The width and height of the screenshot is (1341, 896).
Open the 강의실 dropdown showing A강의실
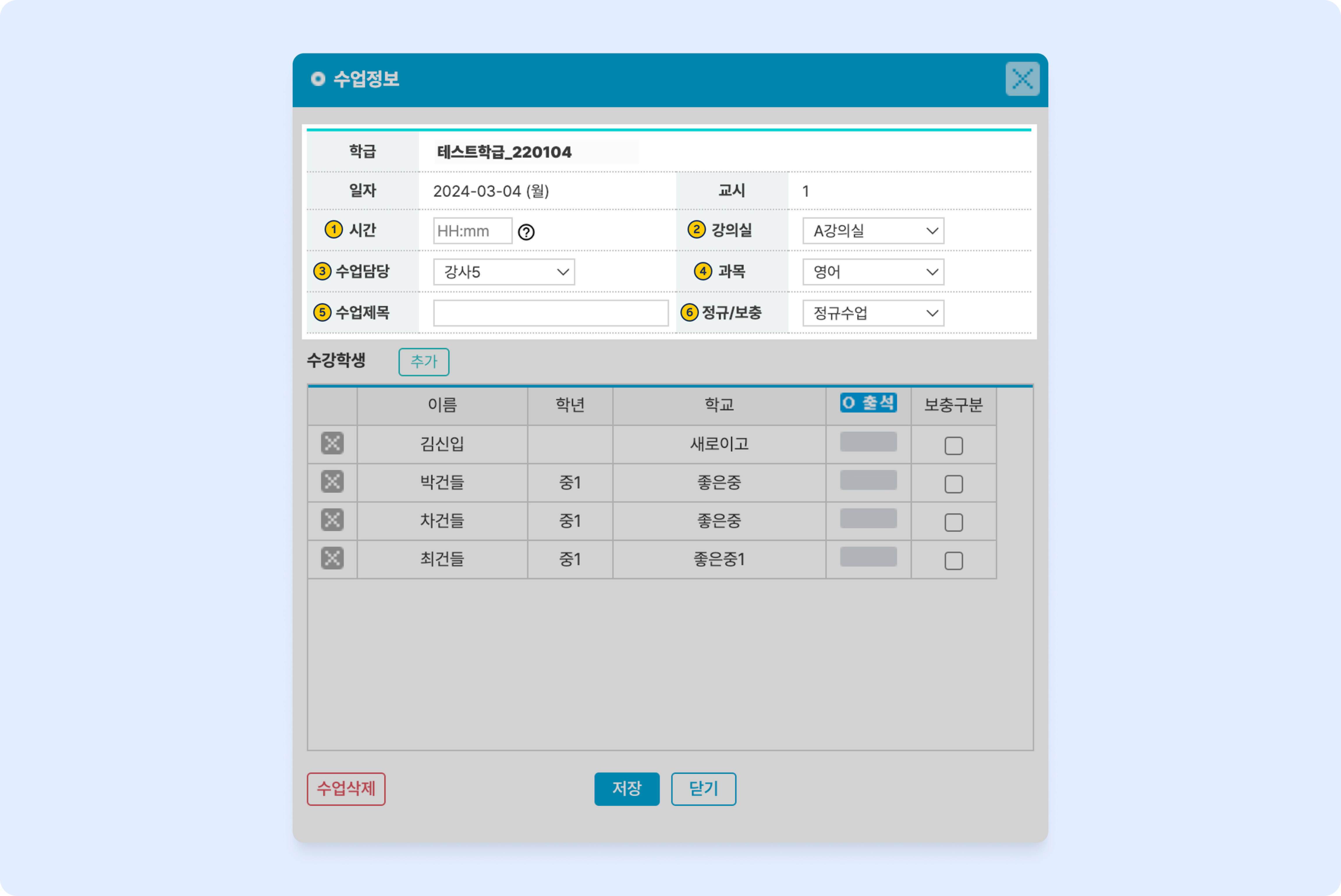[873, 231]
